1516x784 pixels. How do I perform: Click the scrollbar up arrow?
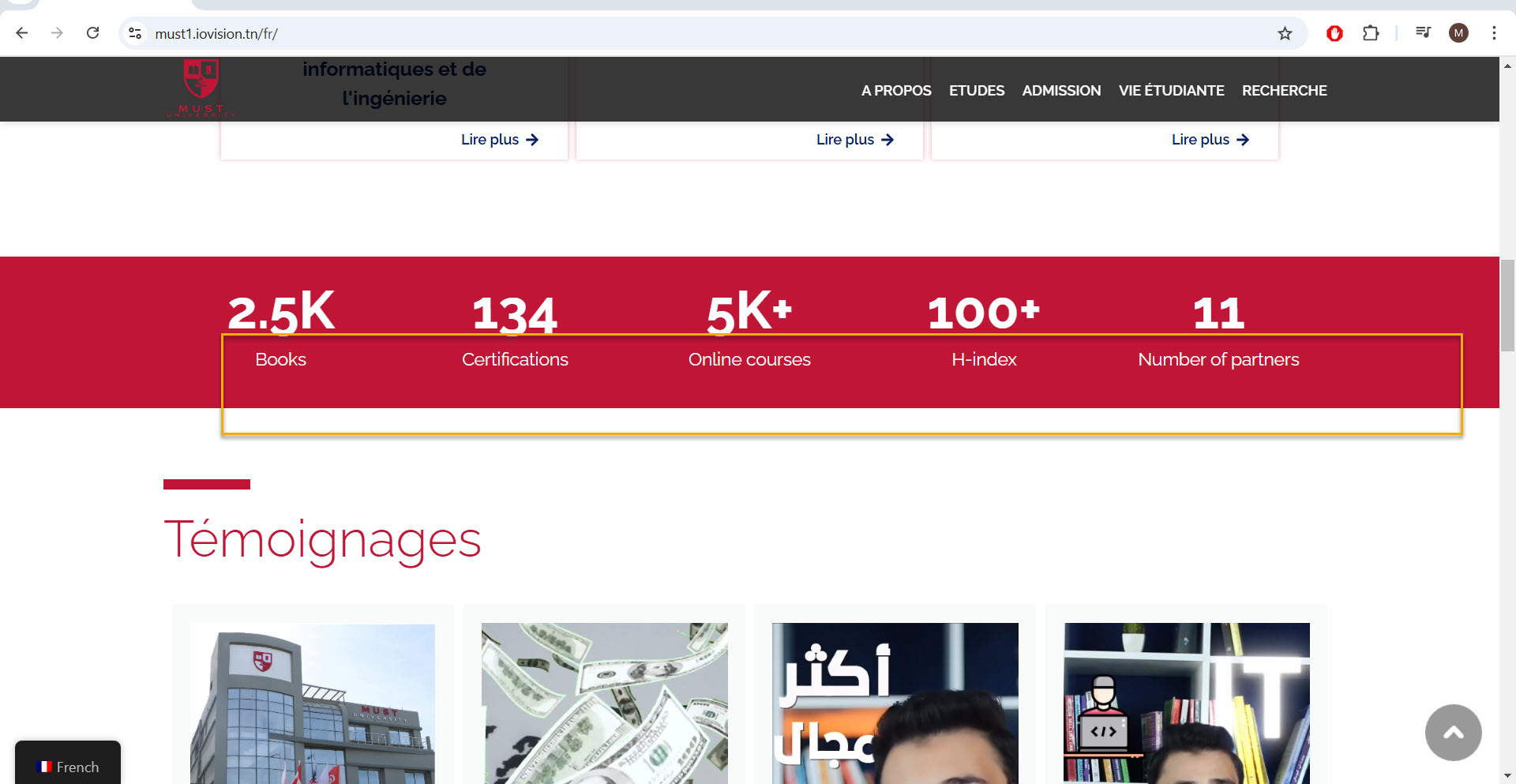click(x=1507, y=66)
